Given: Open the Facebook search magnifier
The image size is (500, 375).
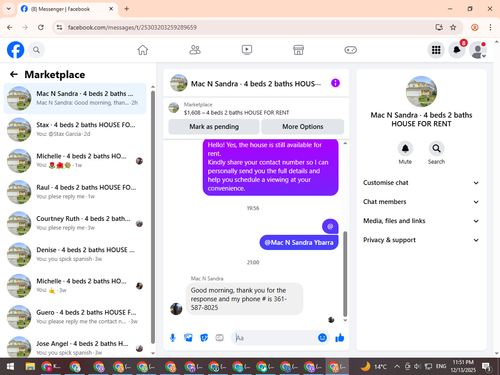Looking at the screenshot, I should tap(36, 50).
